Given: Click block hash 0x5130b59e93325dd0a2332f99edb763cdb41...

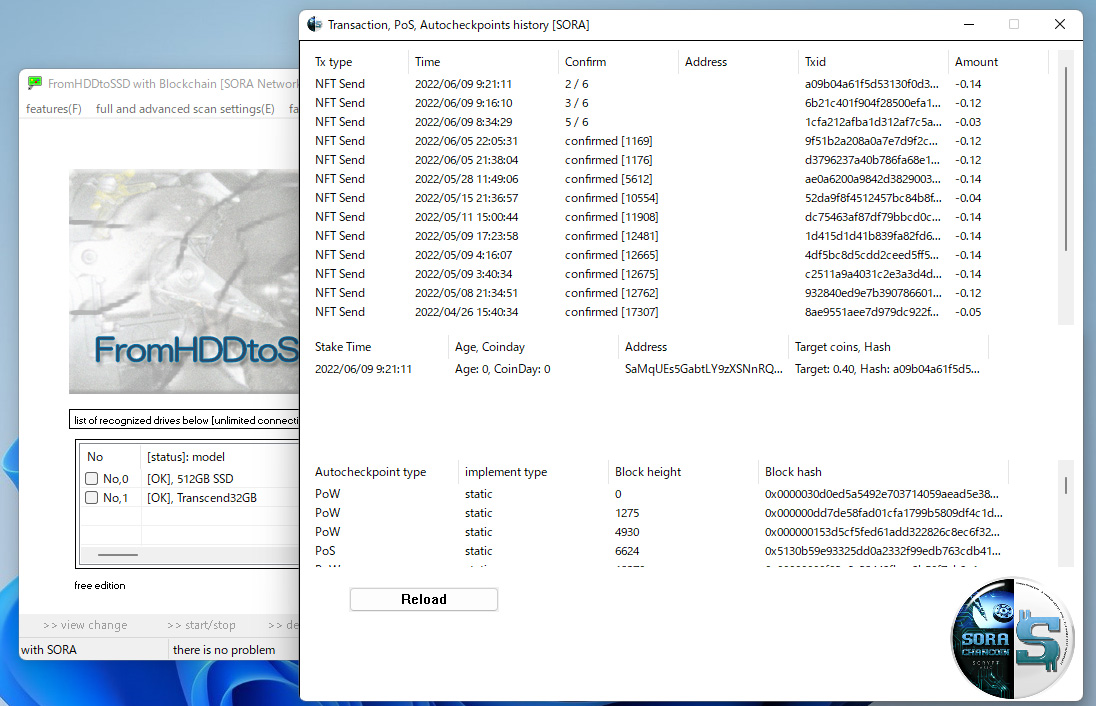Looking at the screenshot, I should tap(883, 551).
